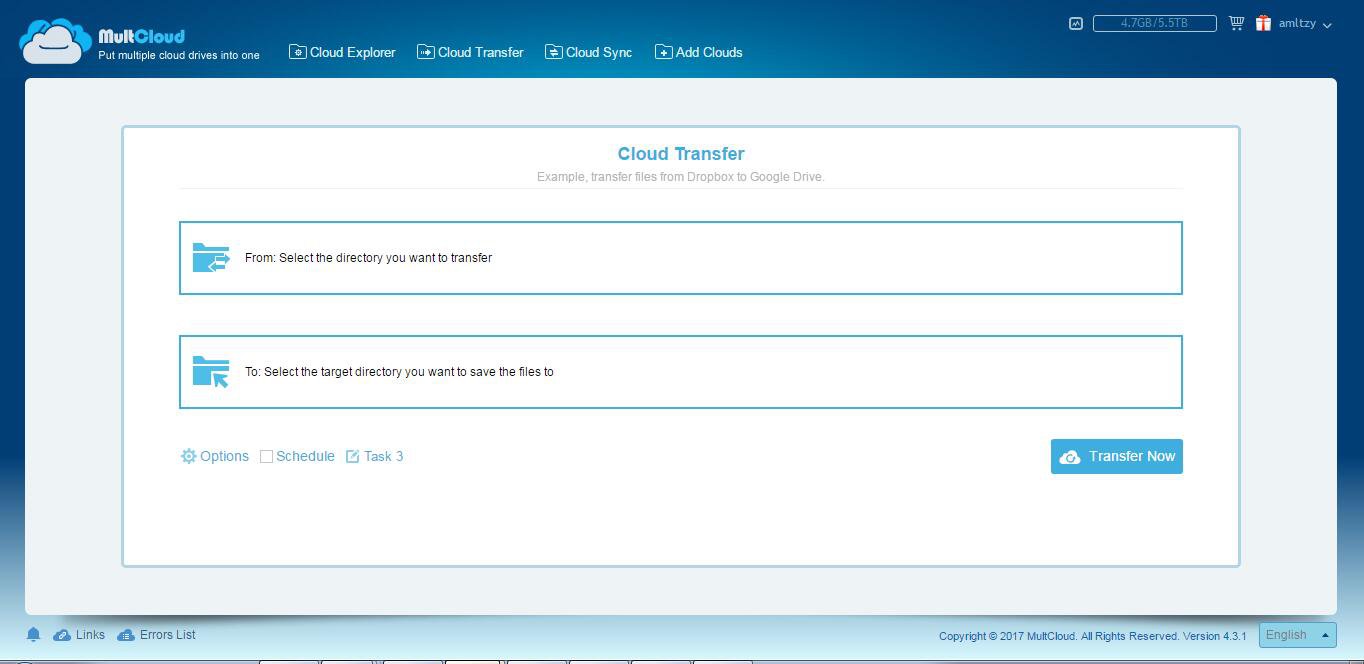Viewport: 1364px width, 664px height.
Task: Click the MultCloud brand name text
Action: [x=141, y=37]
